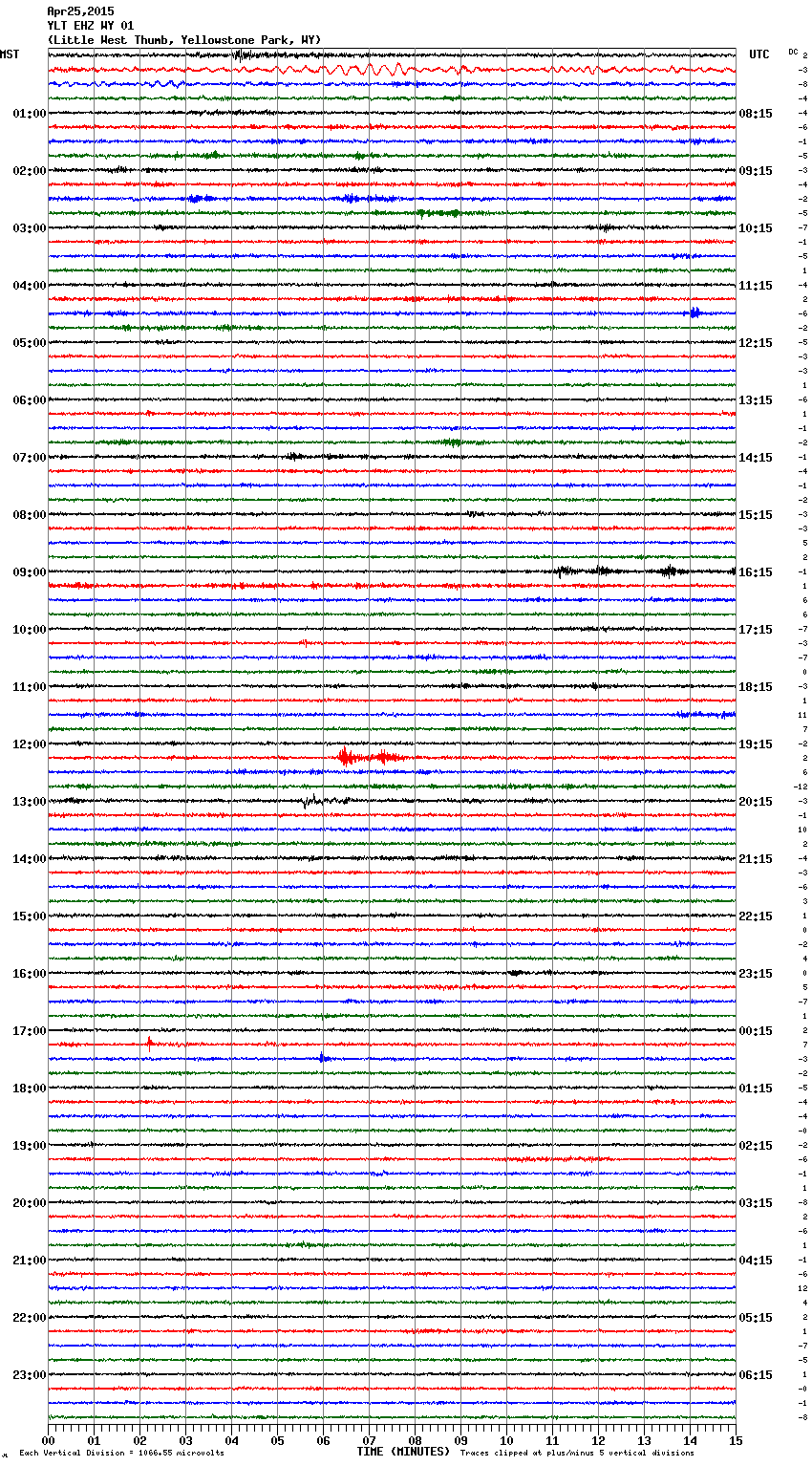Click the 'TIME (MINUTES)' axis title
The height and width of the screenshot is (1466, 812).
(x=403, y=1452)
